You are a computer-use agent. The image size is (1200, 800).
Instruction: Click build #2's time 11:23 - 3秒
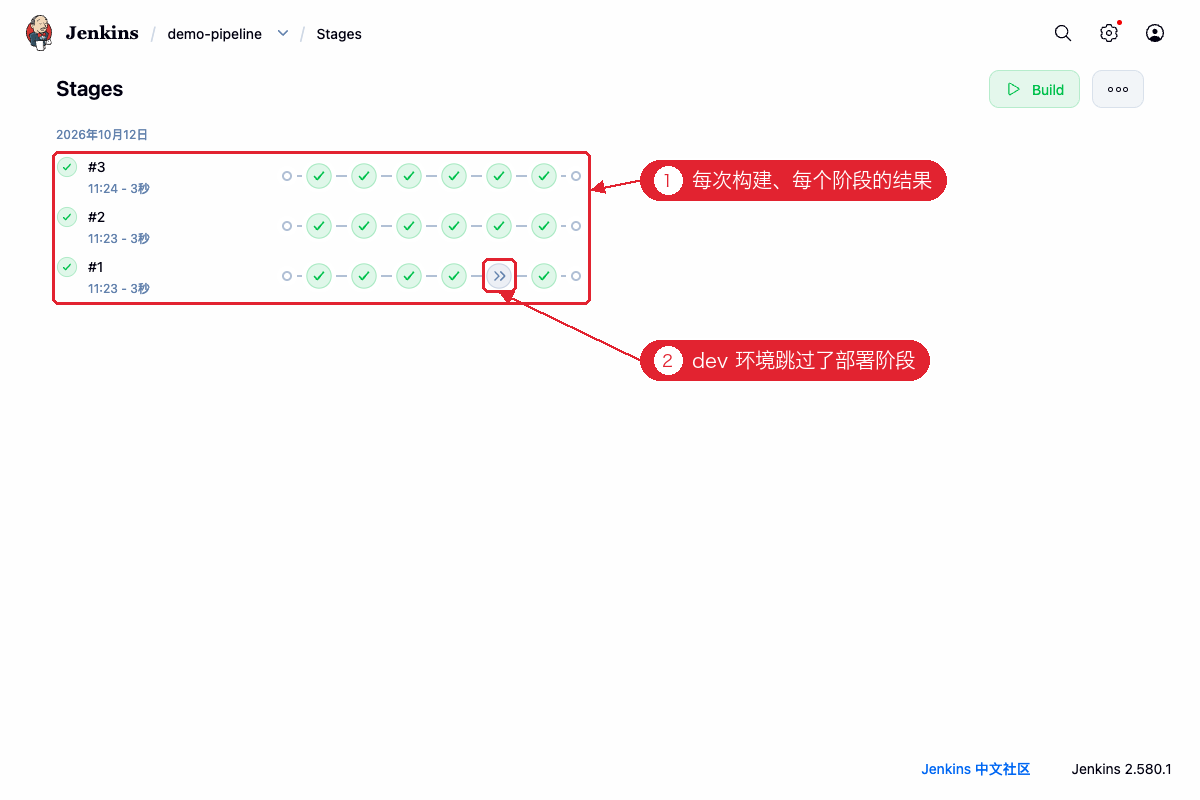click(118, 239)
